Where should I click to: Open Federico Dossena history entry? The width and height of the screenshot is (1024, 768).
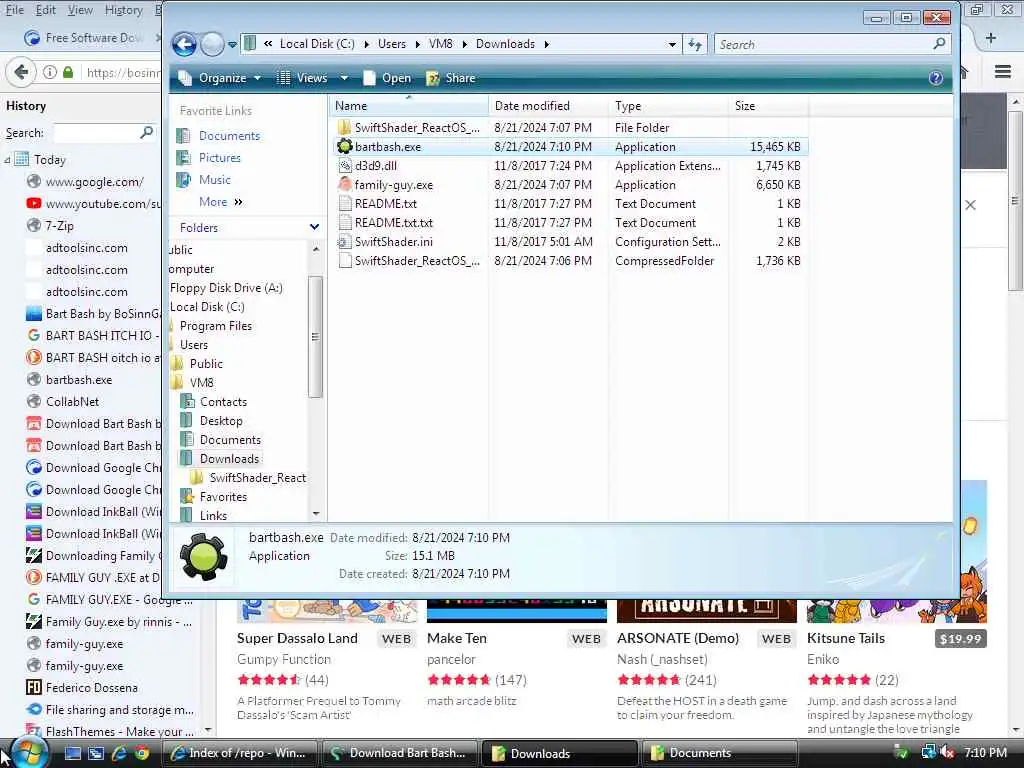pyautogui.click(x=91, y=688)
